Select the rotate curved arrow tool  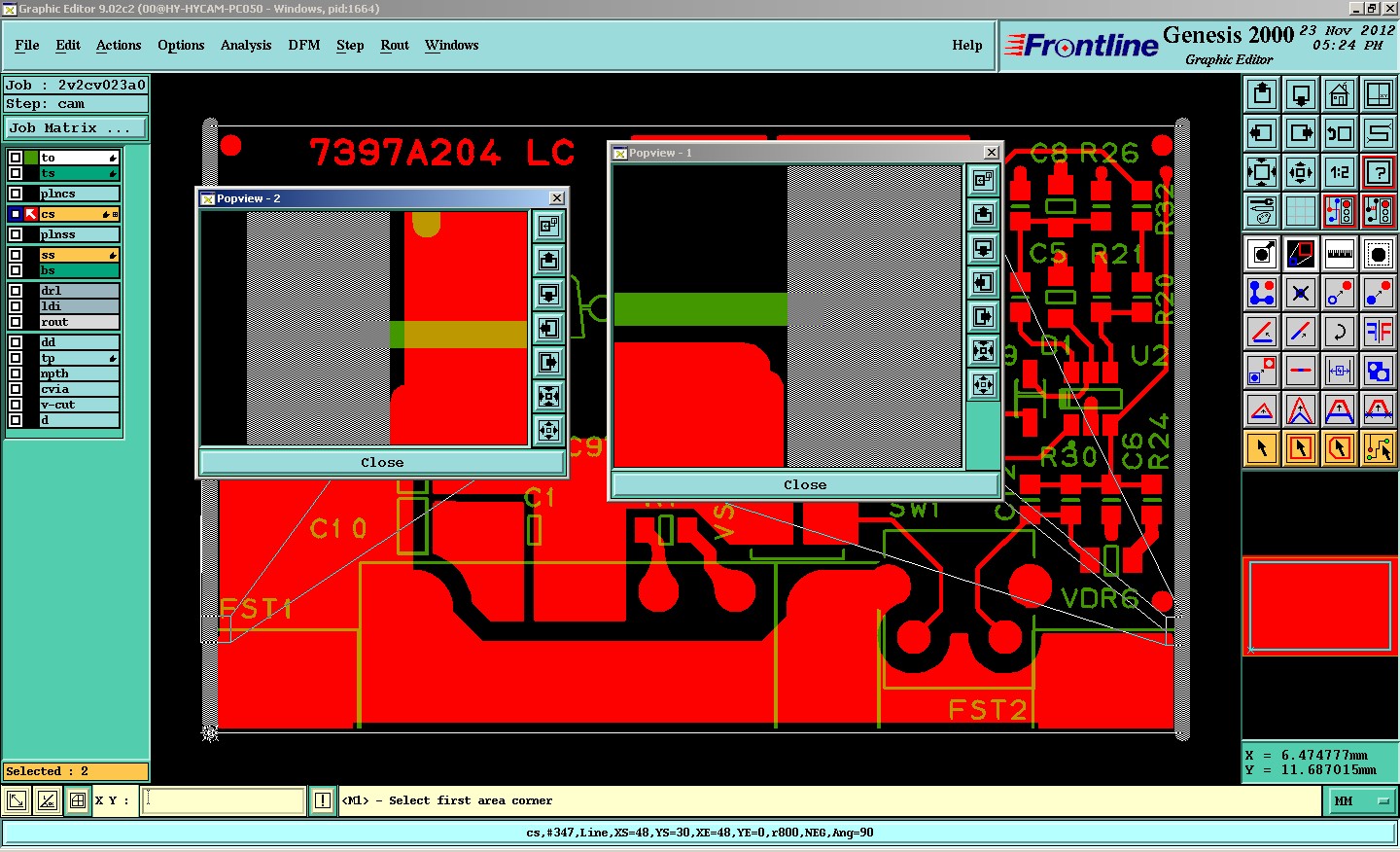pos(1340,332)
